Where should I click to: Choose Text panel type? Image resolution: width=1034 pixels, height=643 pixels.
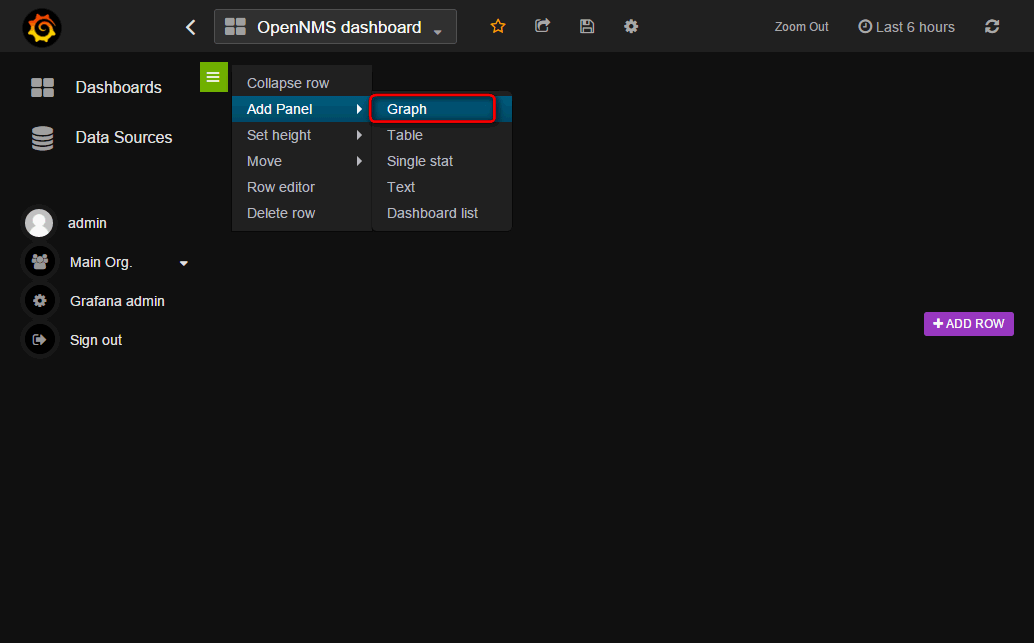tap(442, 187)
